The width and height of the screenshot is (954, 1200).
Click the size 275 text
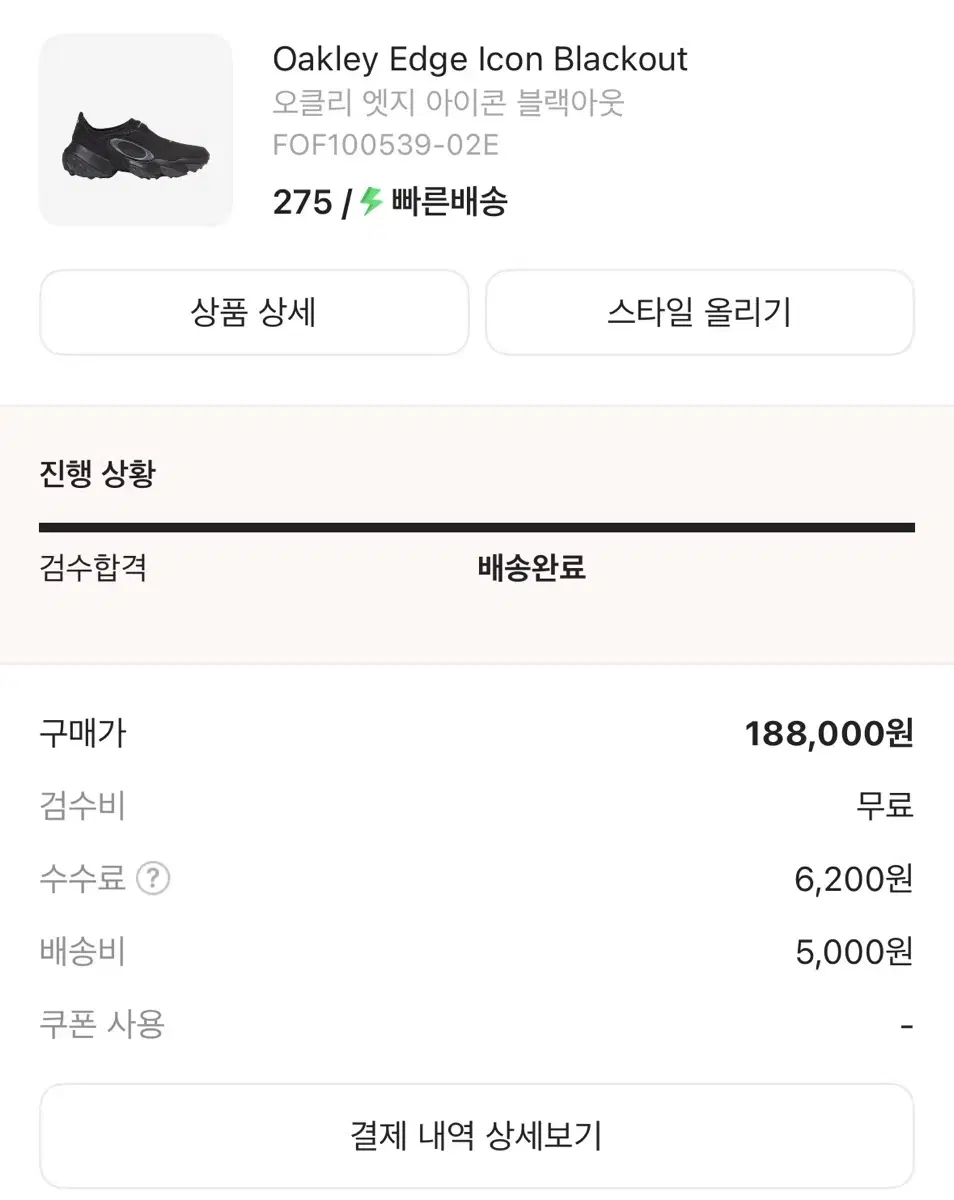pyautogui.click(x=302, y=202)
